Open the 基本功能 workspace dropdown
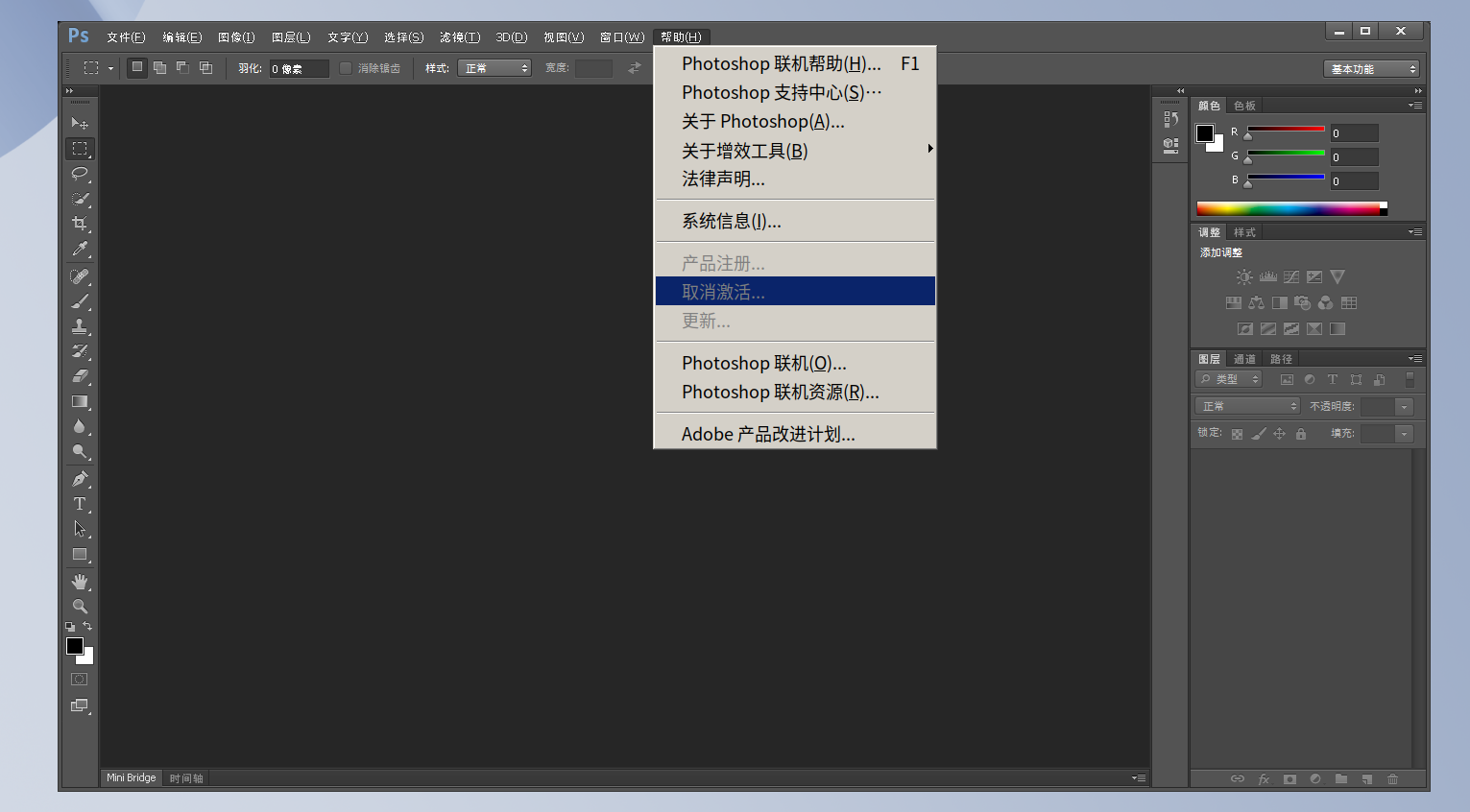This screenshot has width=1470, height=812. (x=1371, y=69)
